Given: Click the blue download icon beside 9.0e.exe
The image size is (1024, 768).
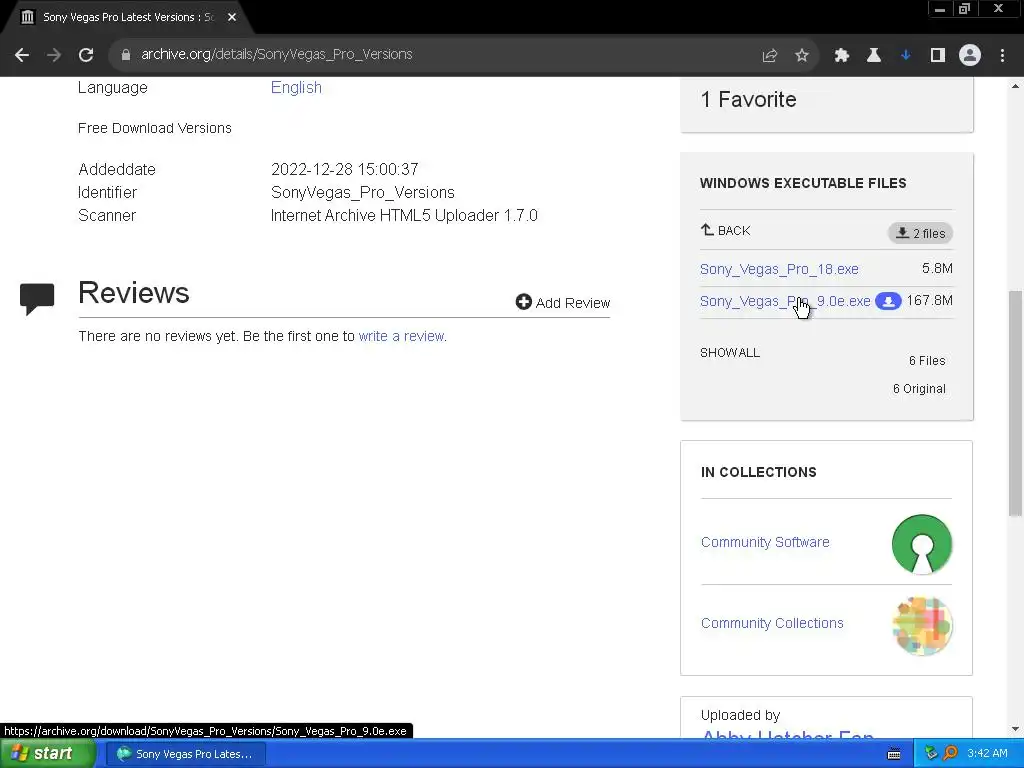Looking at the screenshot, I should pos(888,301).
